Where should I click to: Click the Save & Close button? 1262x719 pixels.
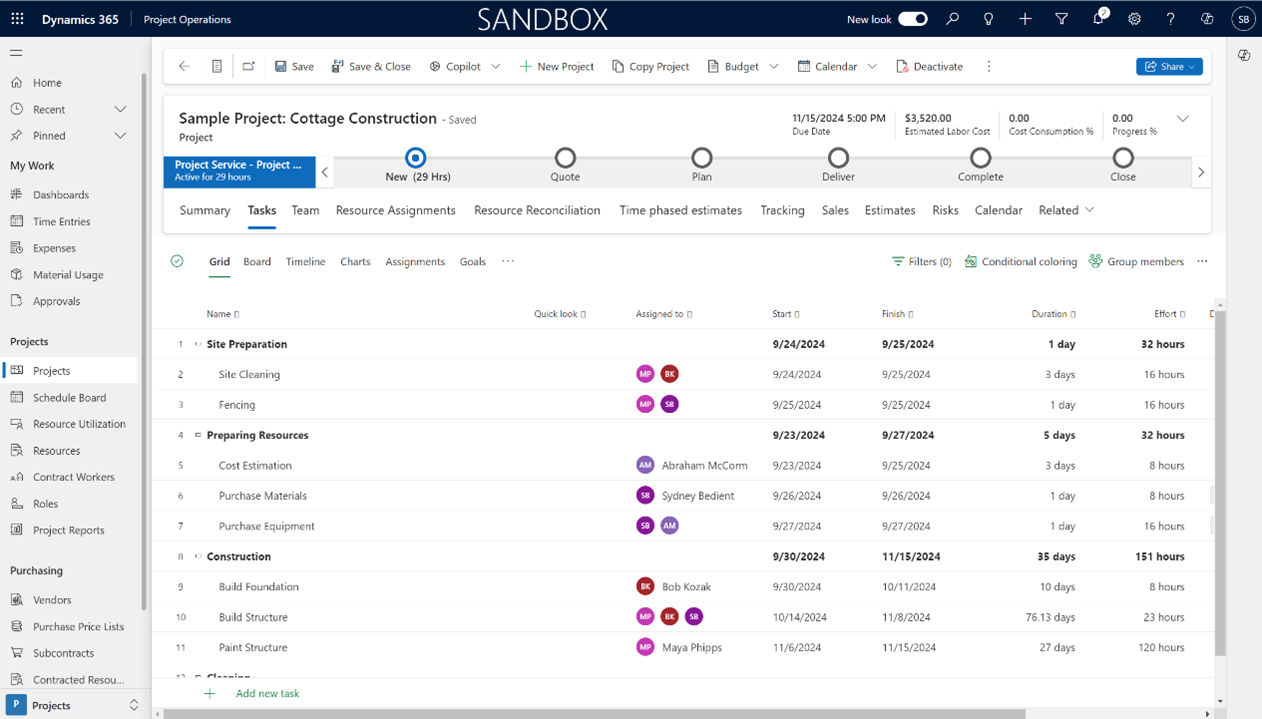click(371, 66)
